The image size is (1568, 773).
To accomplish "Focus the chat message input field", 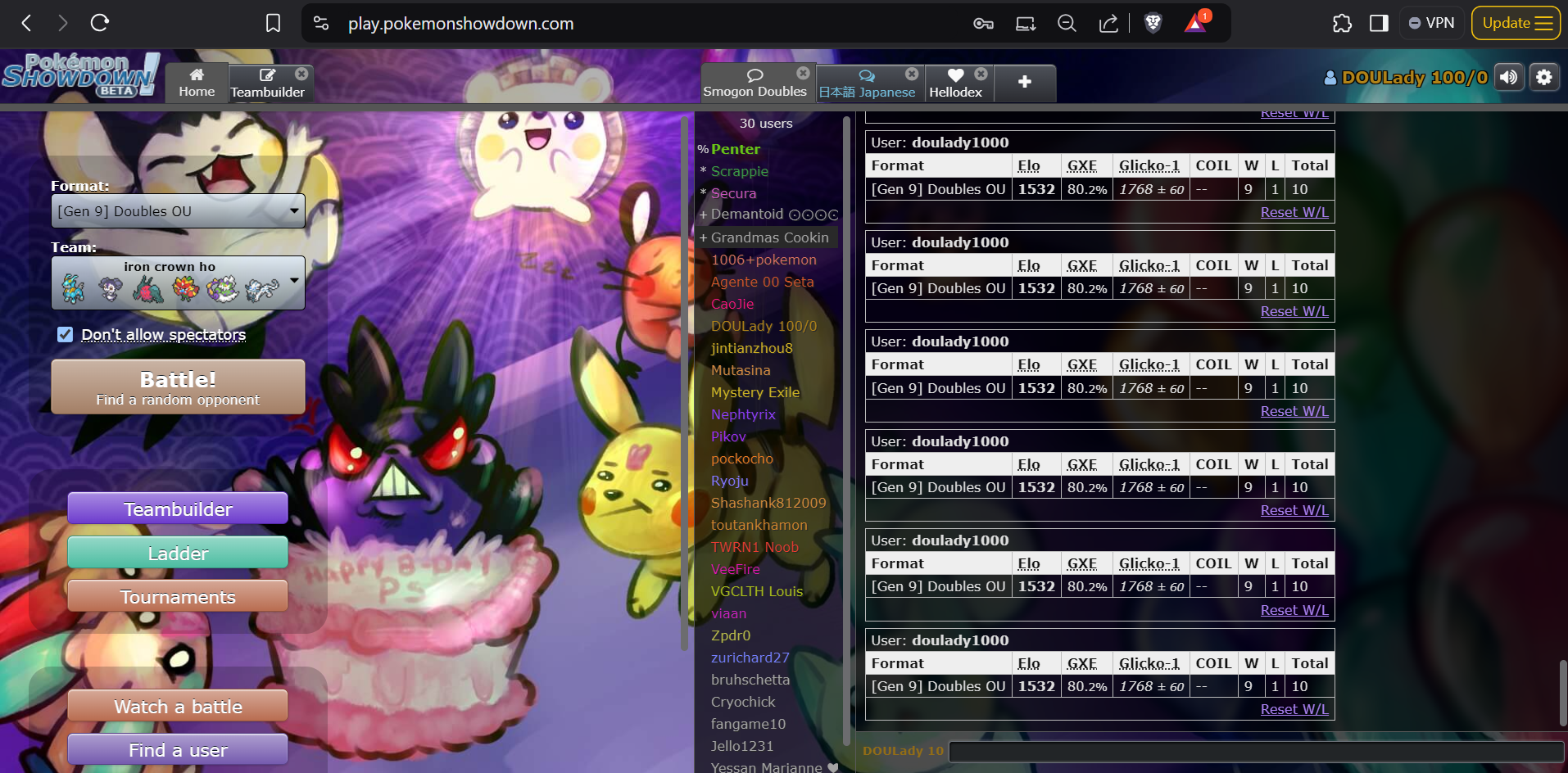I will click(x=1256, y=751).
